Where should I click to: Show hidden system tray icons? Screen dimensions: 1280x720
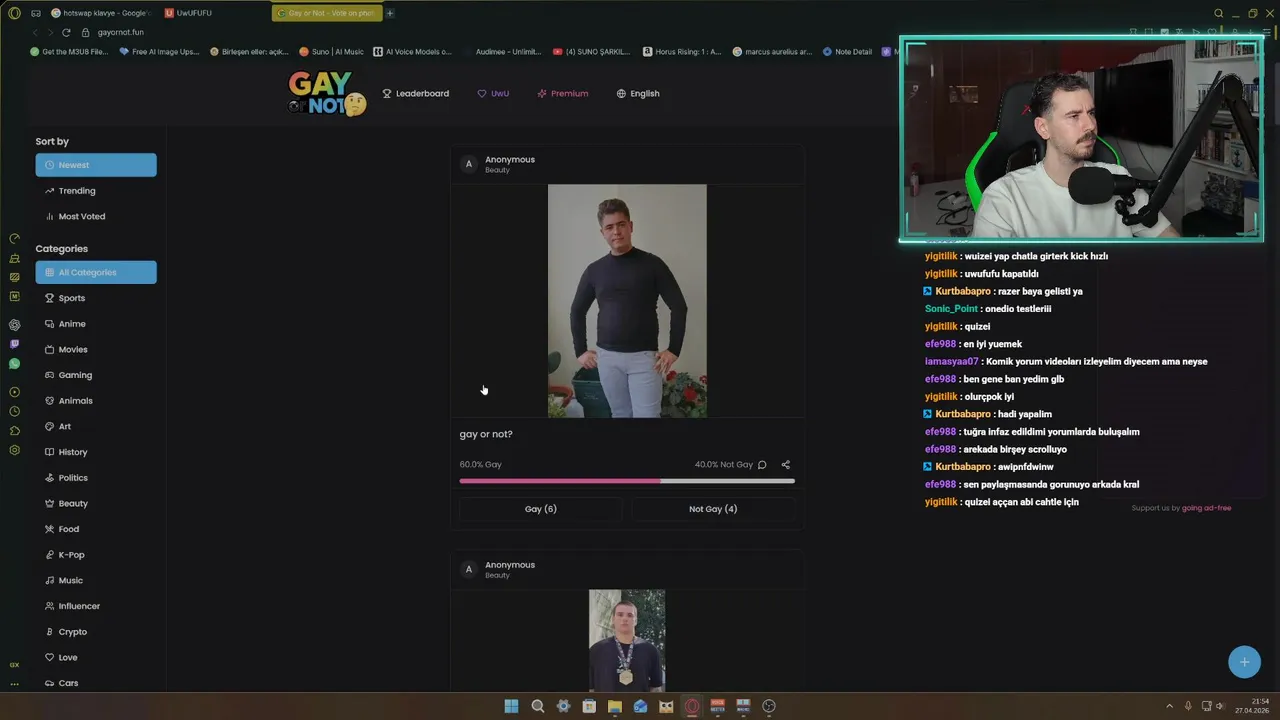pos(1169,706)
